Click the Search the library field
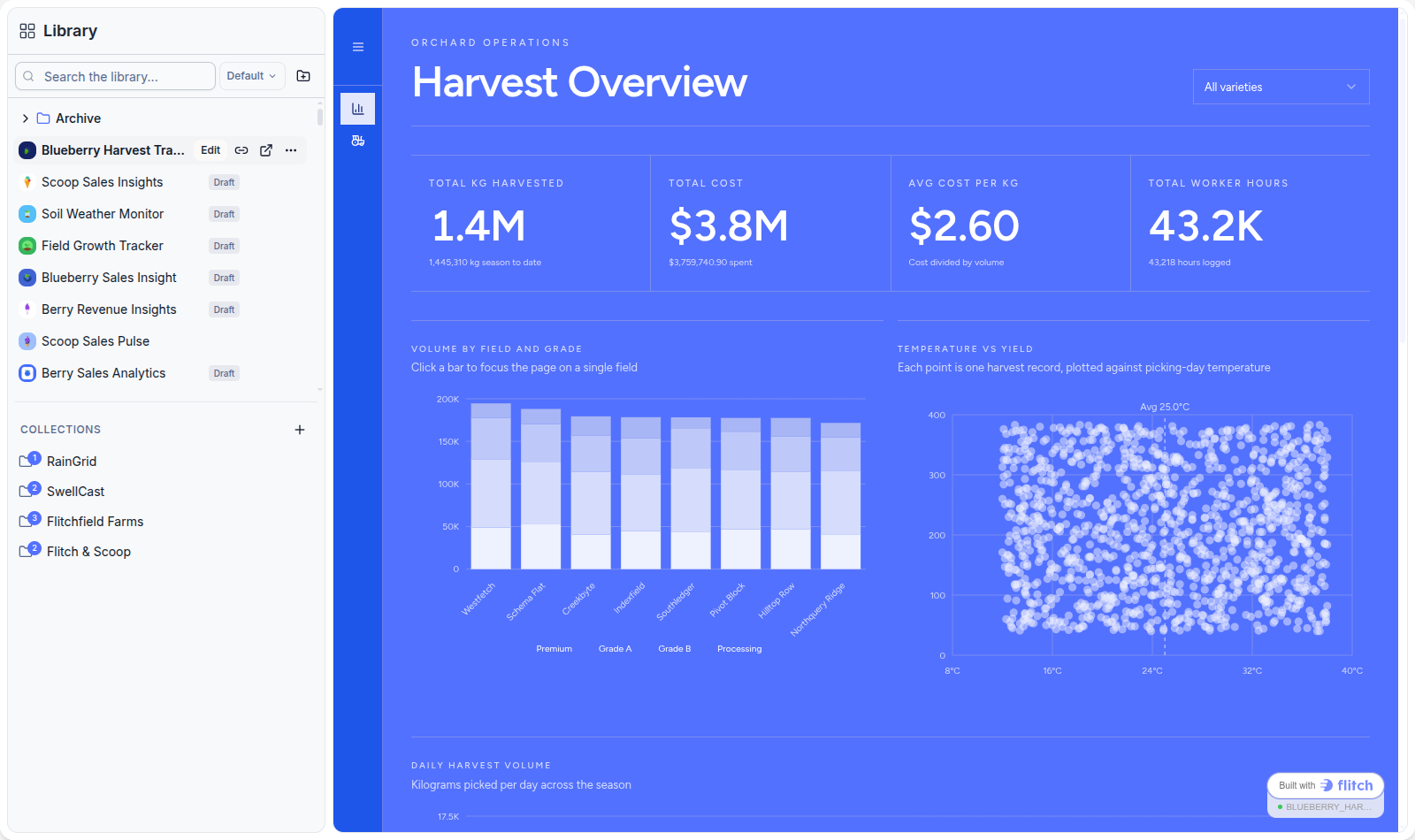This screenshot has width=1415, height=840. coord(115,76)
